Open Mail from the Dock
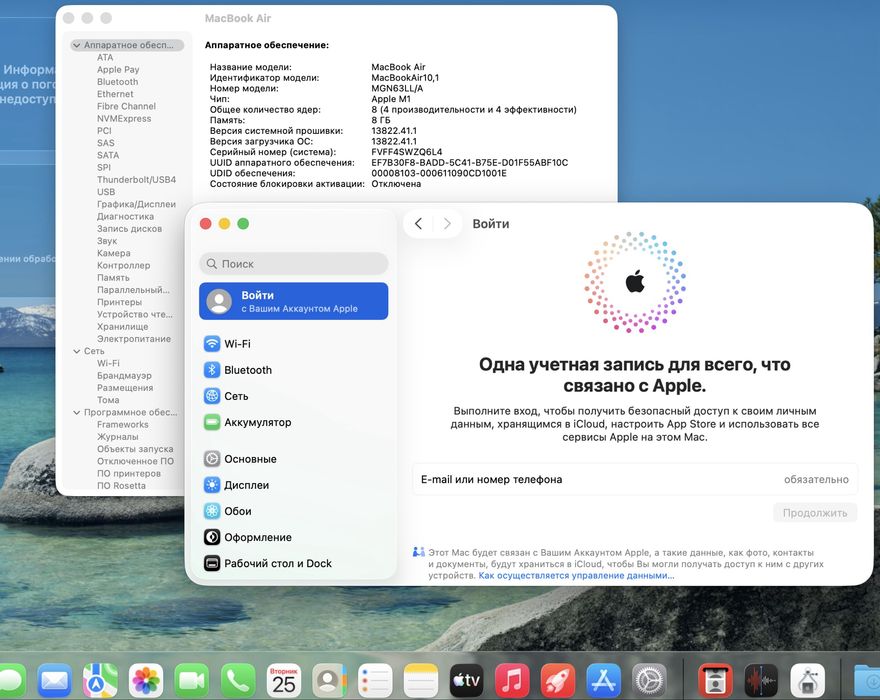Viewport: 880px width, 700px height. coord(54,680)
